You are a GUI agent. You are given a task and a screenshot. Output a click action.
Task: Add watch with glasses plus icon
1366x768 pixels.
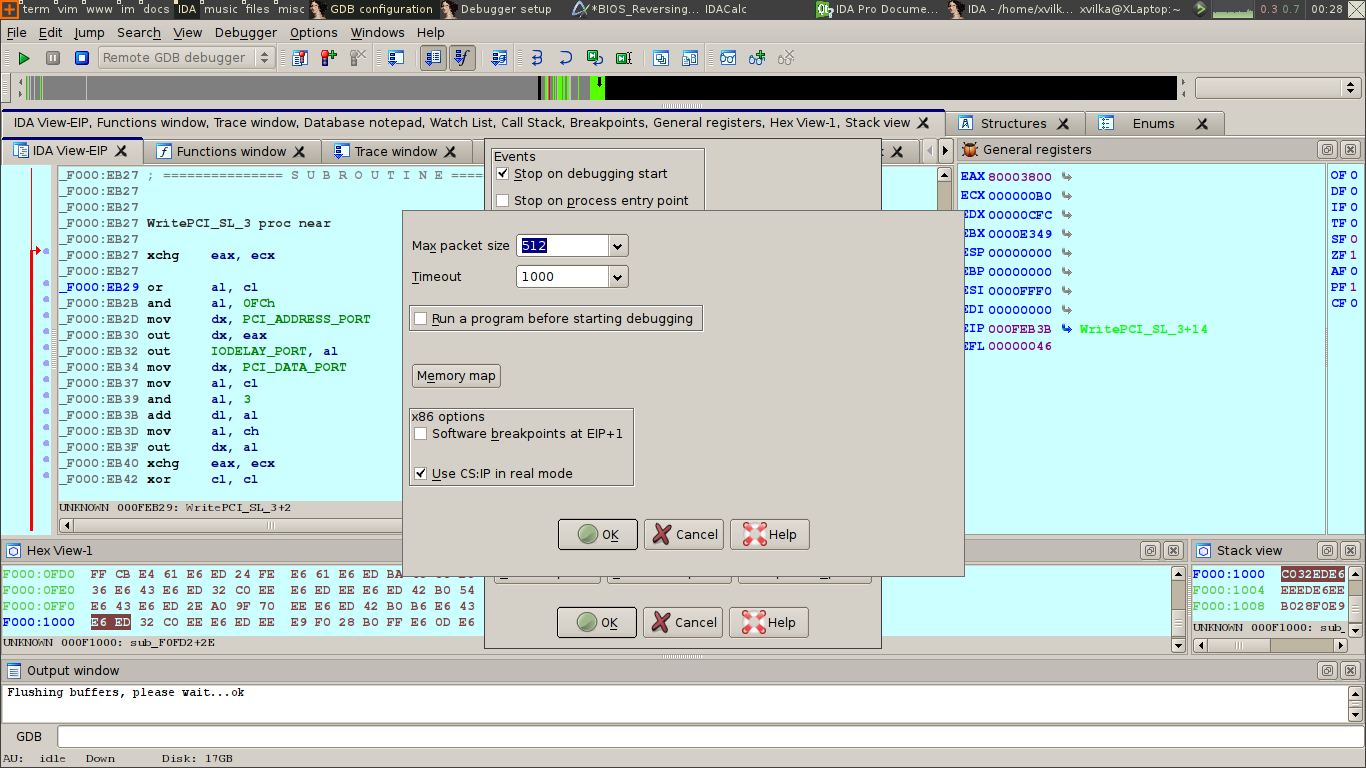point(757,58)
